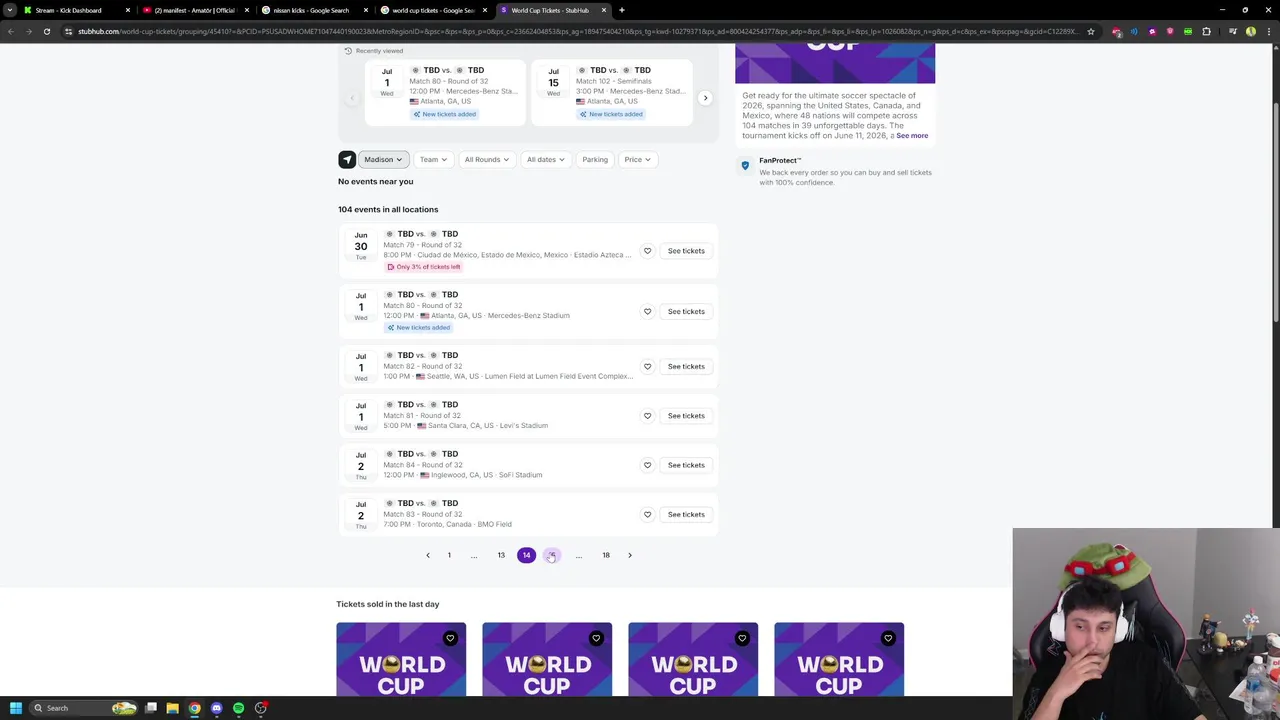
Task: Open Discord from the taskbar
Action: click(x=216, y=708)
